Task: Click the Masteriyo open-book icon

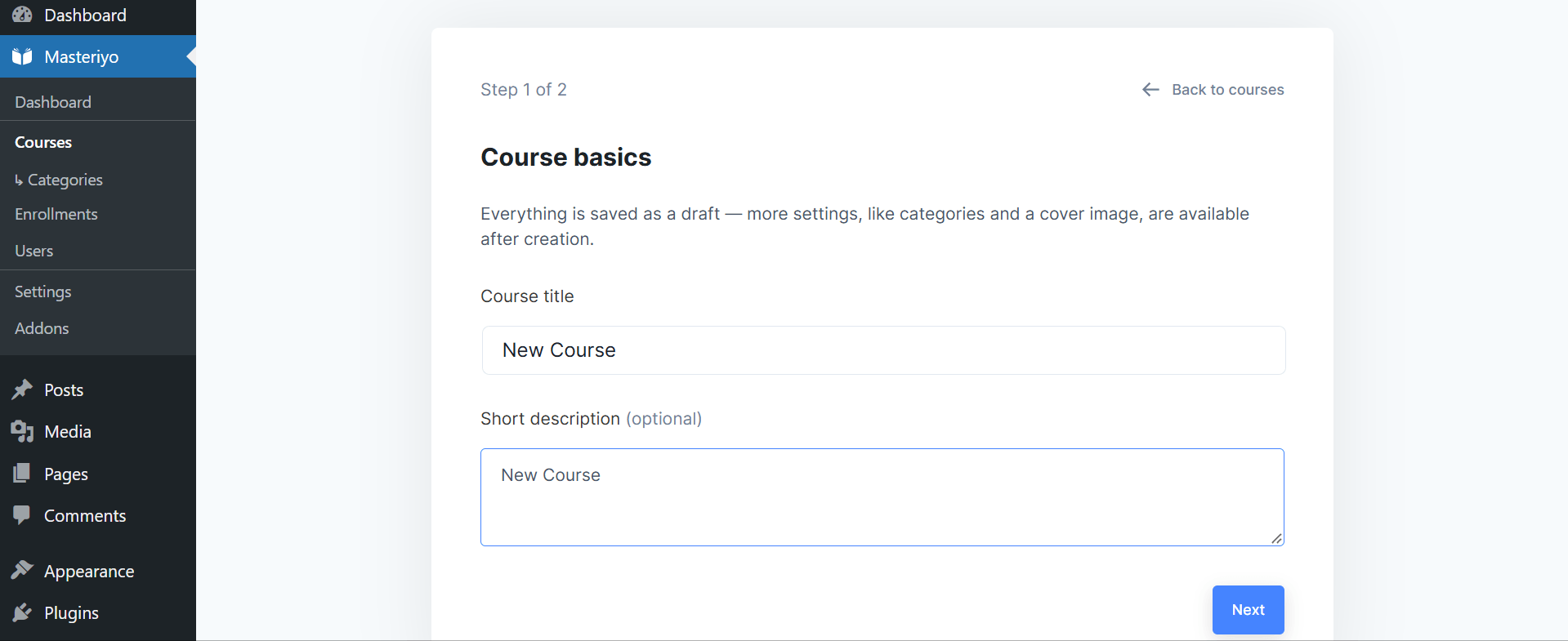Action: 22,56
